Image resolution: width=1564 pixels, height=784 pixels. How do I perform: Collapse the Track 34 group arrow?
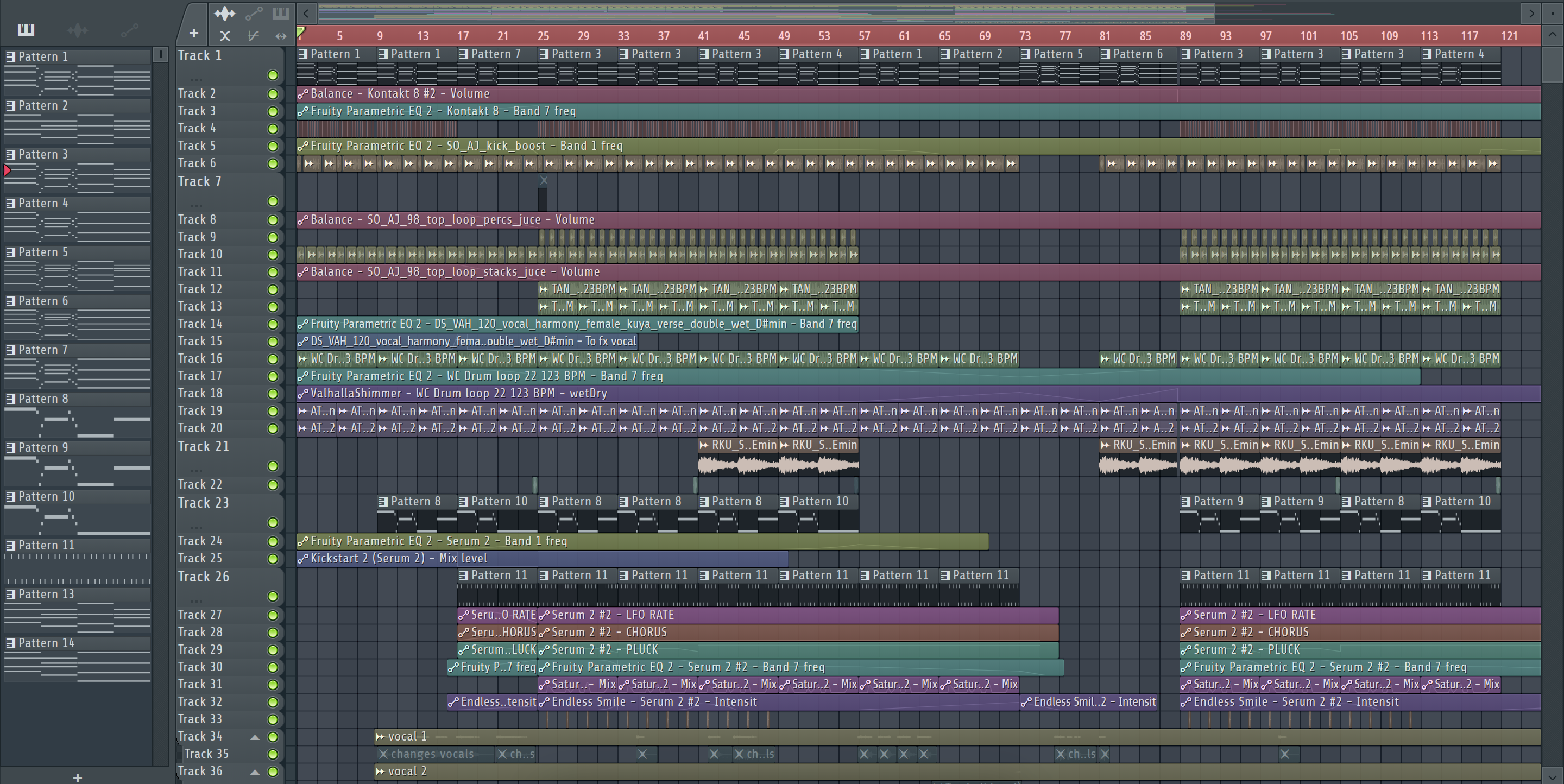(x=255, y=737)
